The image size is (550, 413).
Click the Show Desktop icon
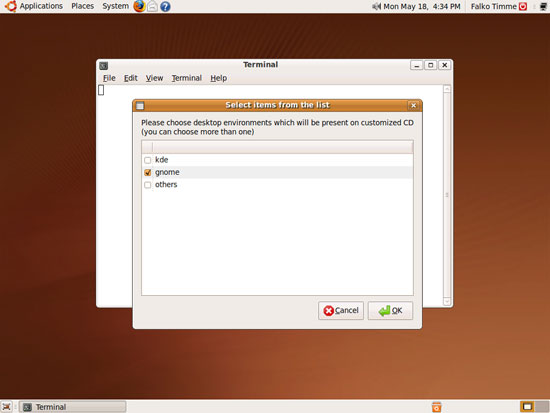click(6, 407)
